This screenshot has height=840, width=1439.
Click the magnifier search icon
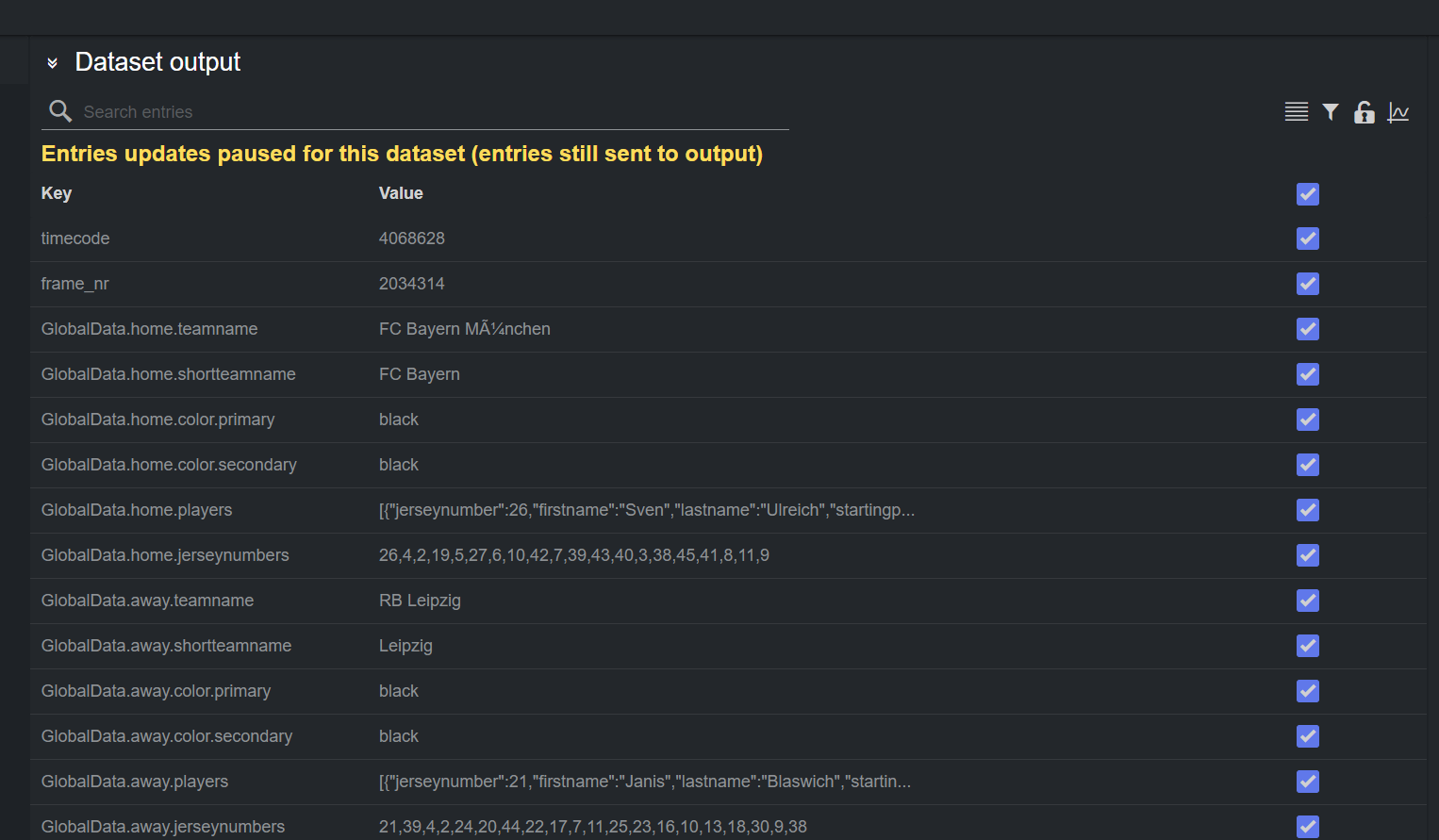pyautogui.click(x=60, y=111)
